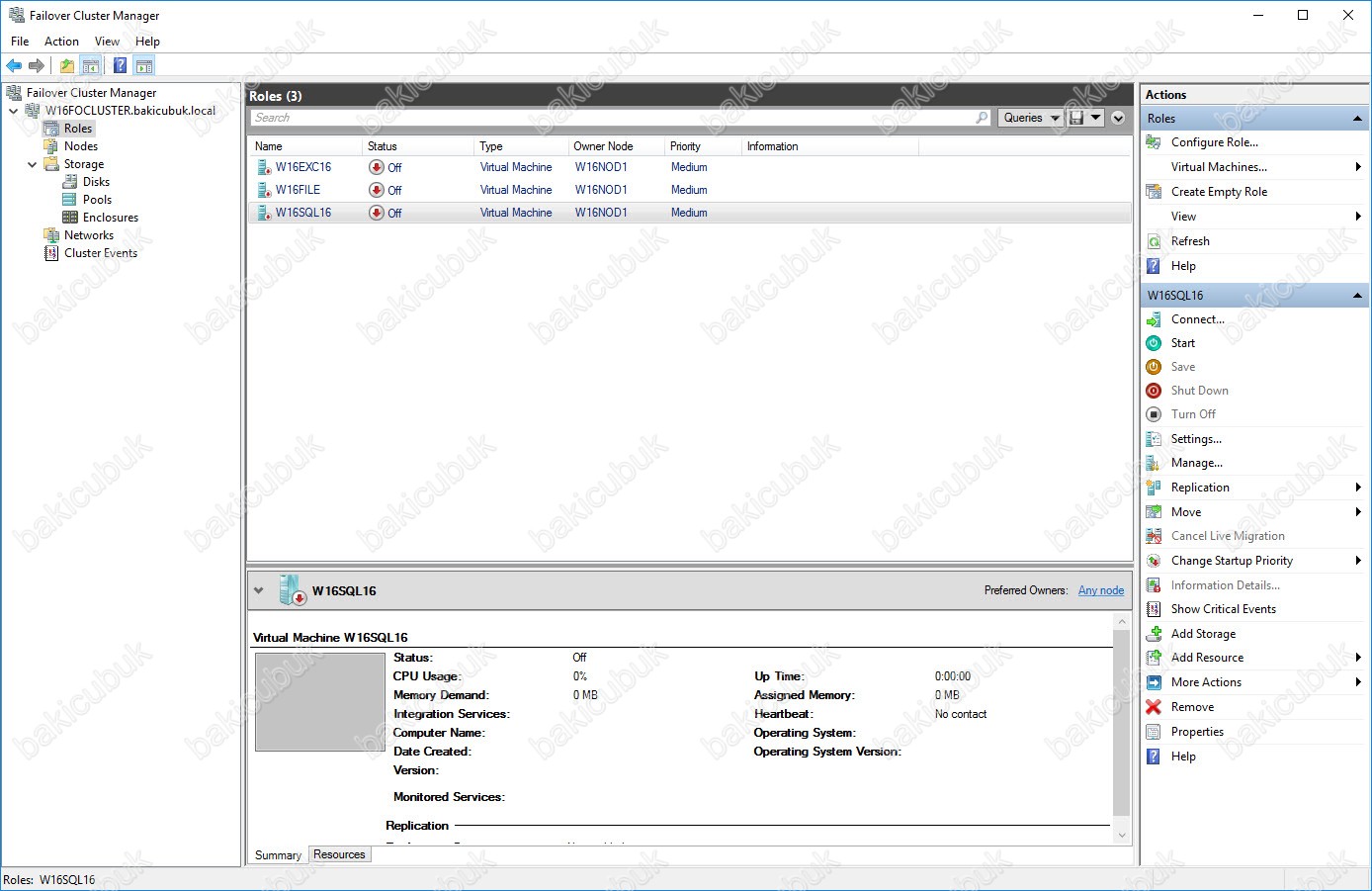
Task: Click the red X Remove icon
Action: coord(1154,707)
